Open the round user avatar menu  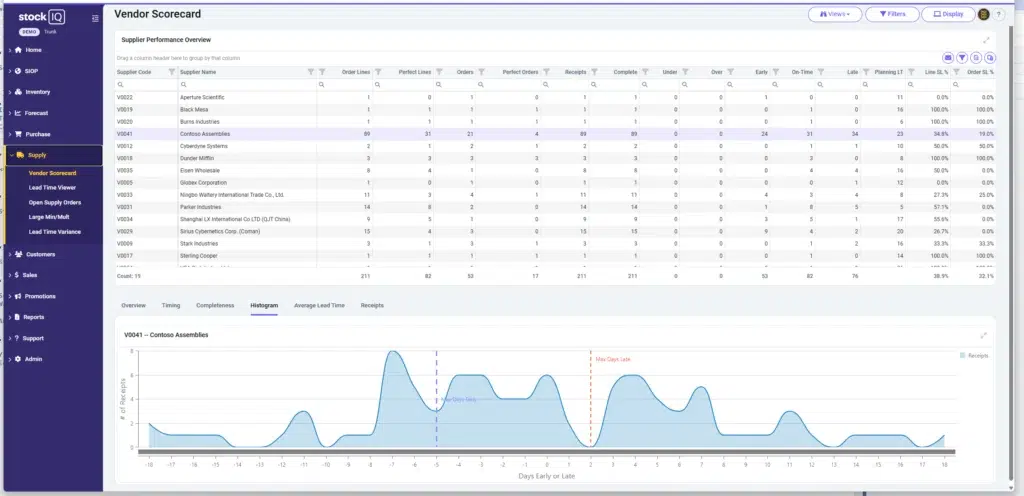(984, 14)
